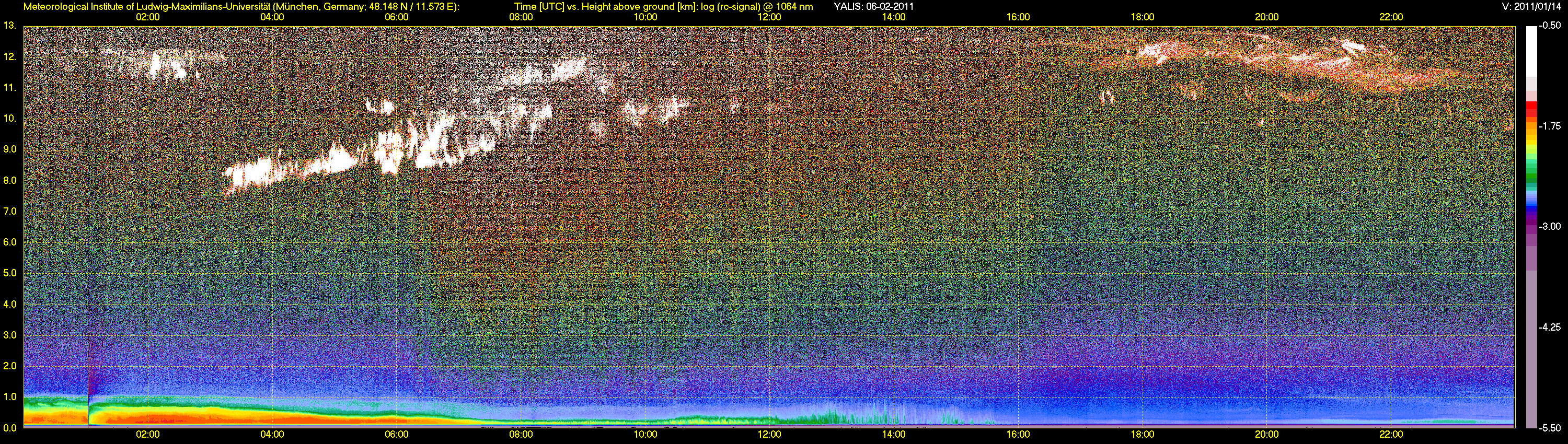Click the 5.0 km height axis label
This screenshot has width=1568, height=444.
[9, 273]
